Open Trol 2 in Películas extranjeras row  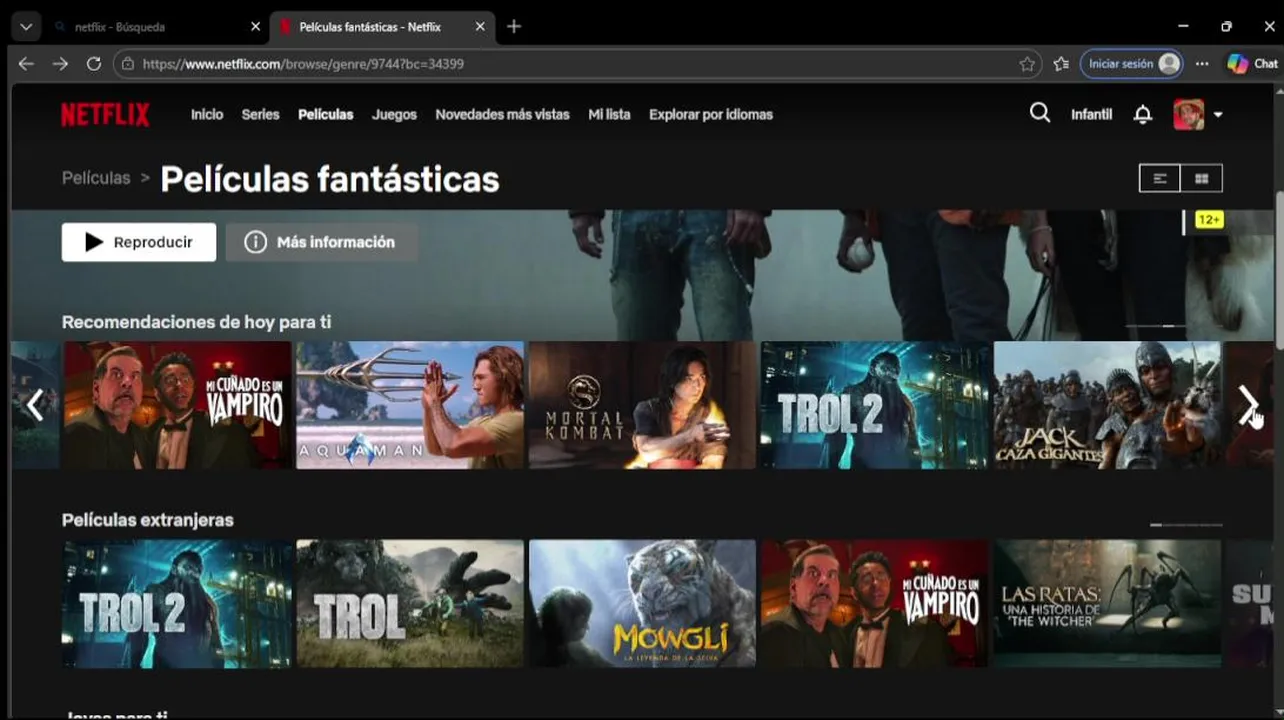(x=178, y=604)
